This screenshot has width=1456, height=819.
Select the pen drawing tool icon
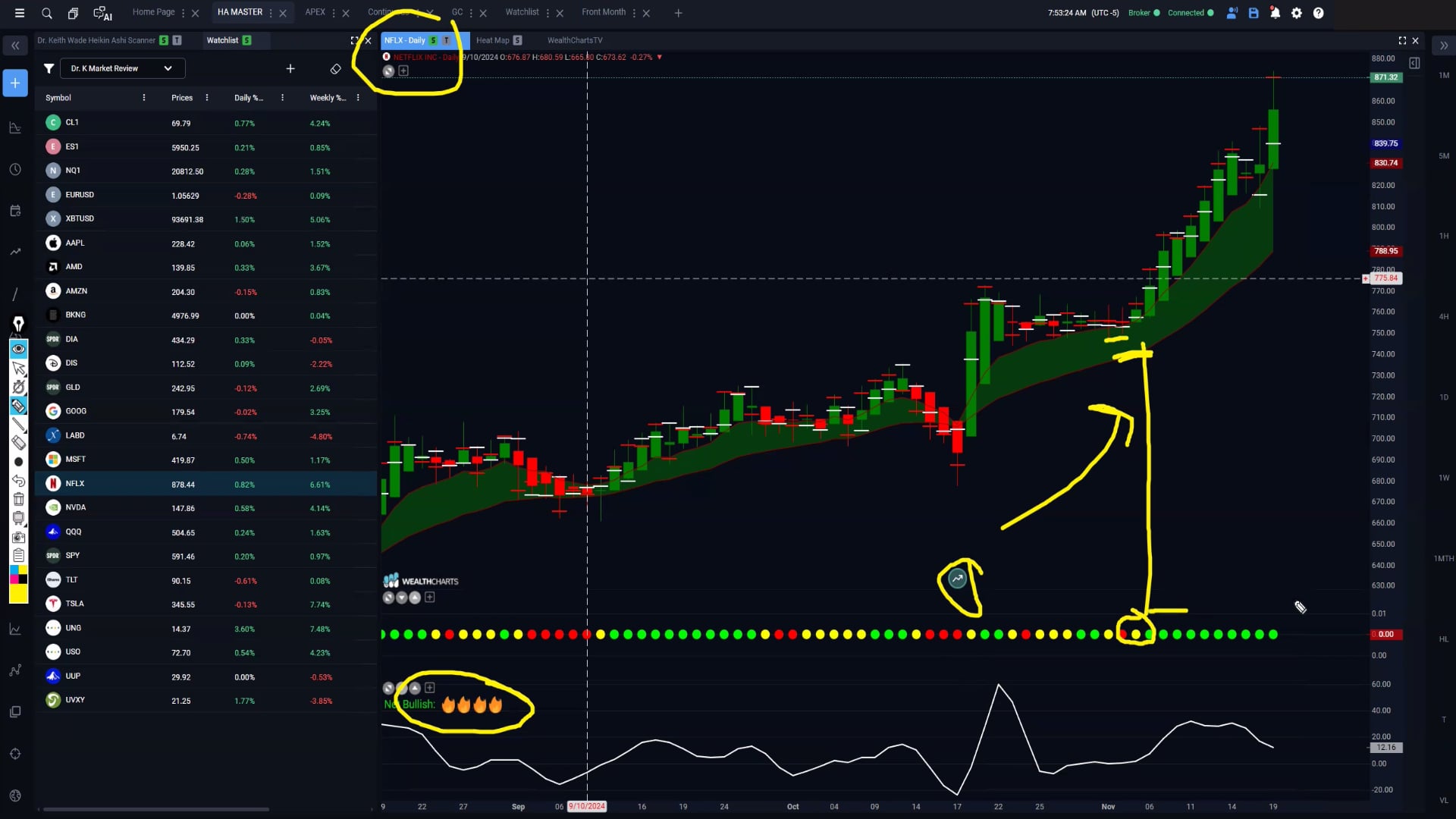point(18,324)
